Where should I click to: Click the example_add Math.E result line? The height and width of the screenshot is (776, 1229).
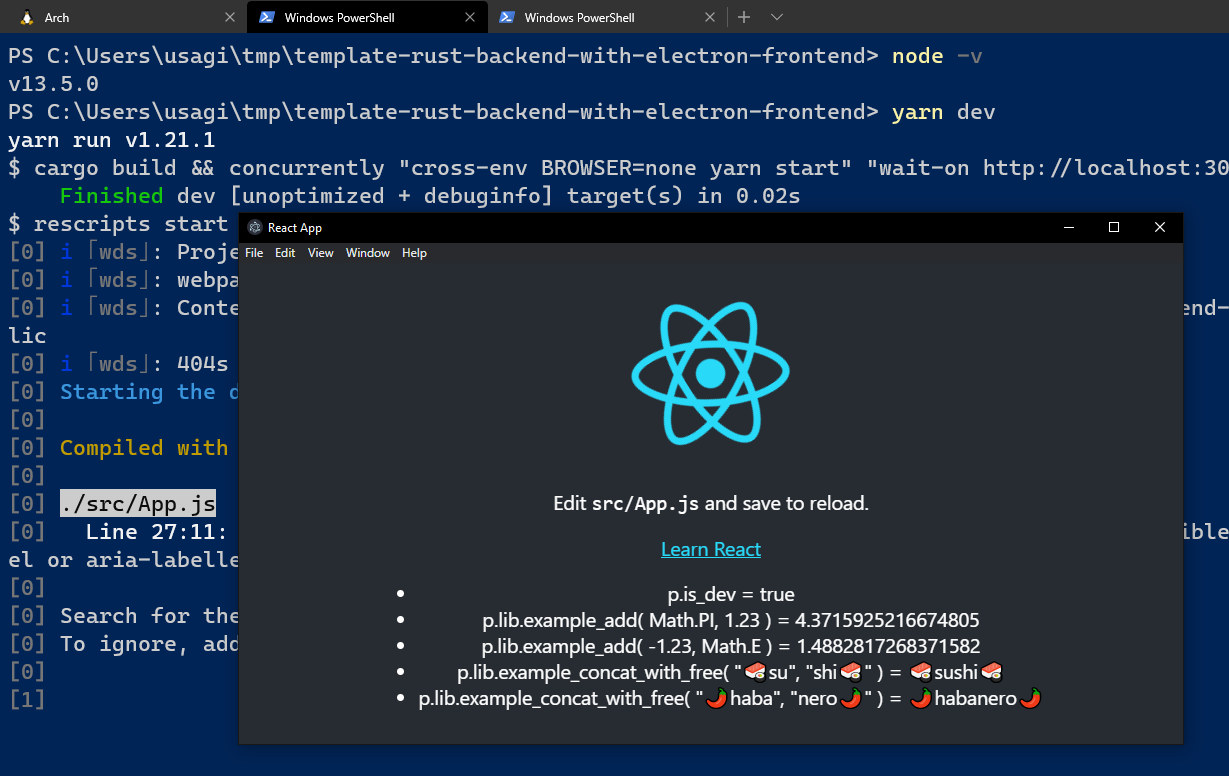(x=731, y=647)
